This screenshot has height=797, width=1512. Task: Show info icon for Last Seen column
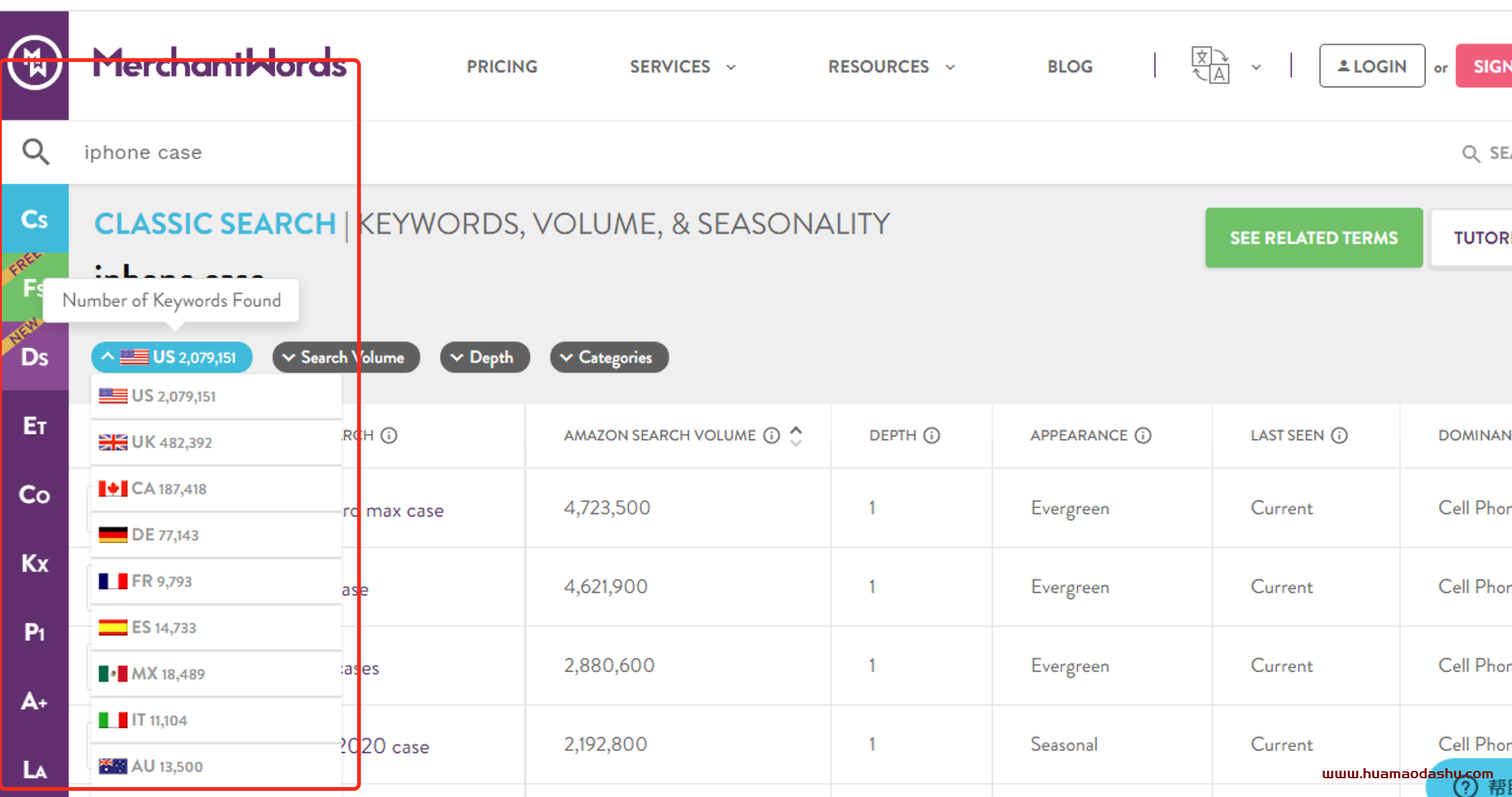pos(1339,435)
